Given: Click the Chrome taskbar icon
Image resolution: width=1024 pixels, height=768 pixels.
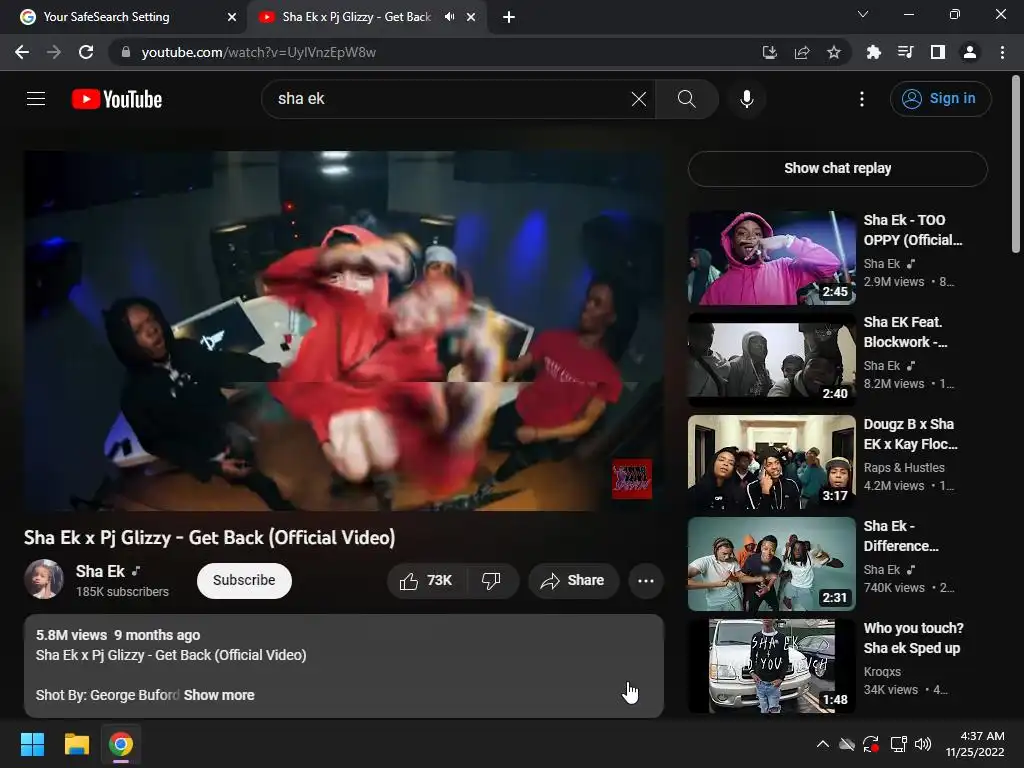Looking at the screenshot, I should [x=121, y=744].
